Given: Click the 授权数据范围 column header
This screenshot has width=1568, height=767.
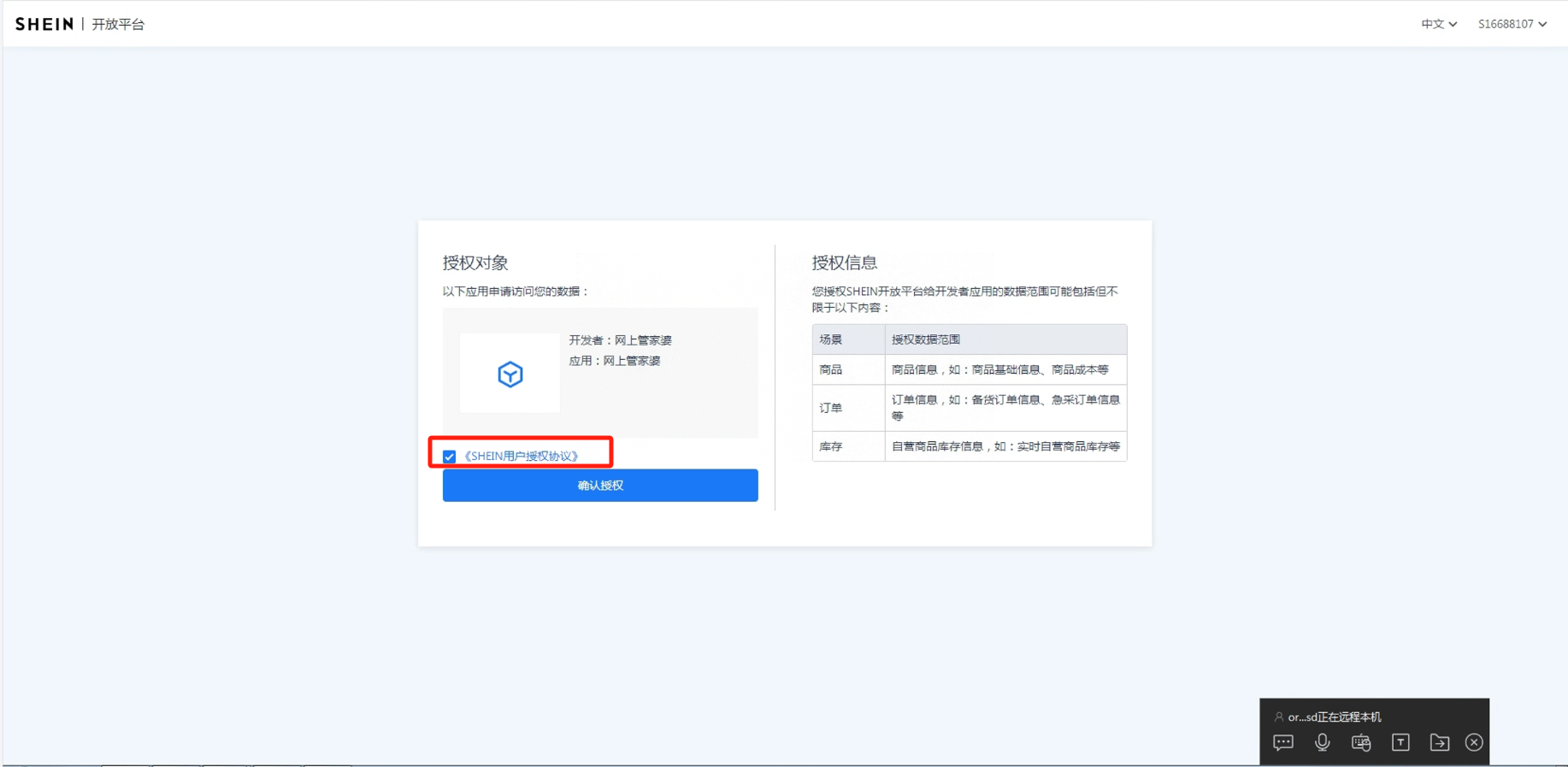Looking at the screenshot, I should click(1005, 339).
